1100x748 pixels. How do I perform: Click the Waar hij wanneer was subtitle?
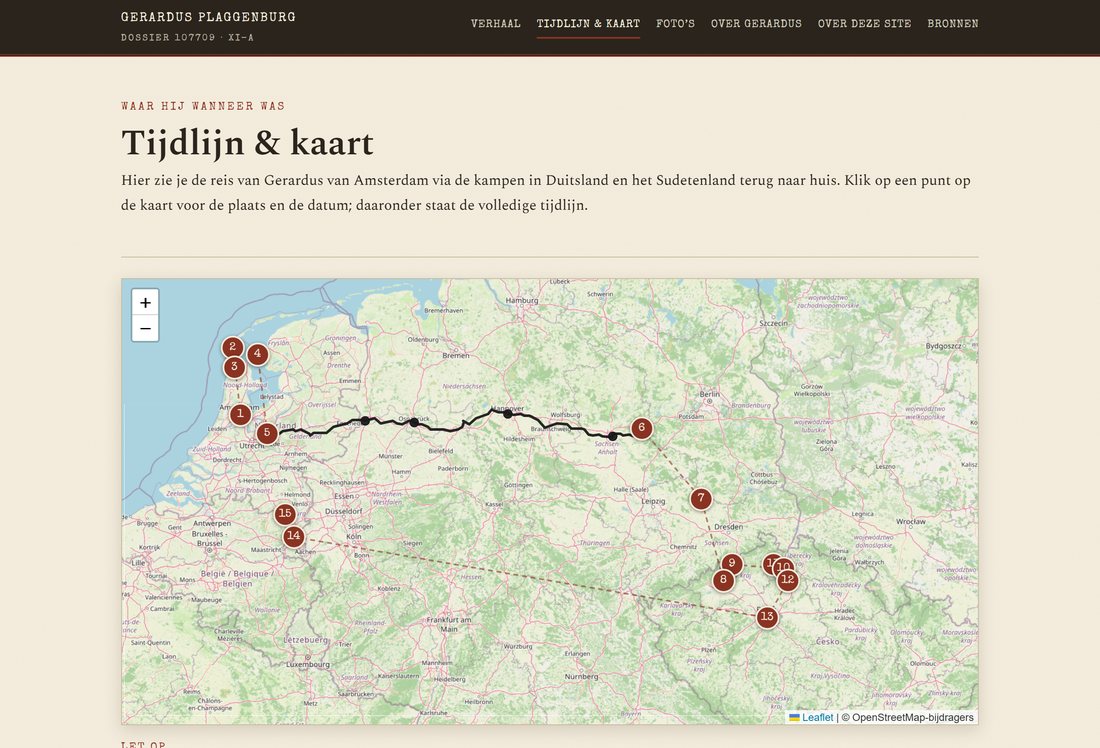point(203,106)
